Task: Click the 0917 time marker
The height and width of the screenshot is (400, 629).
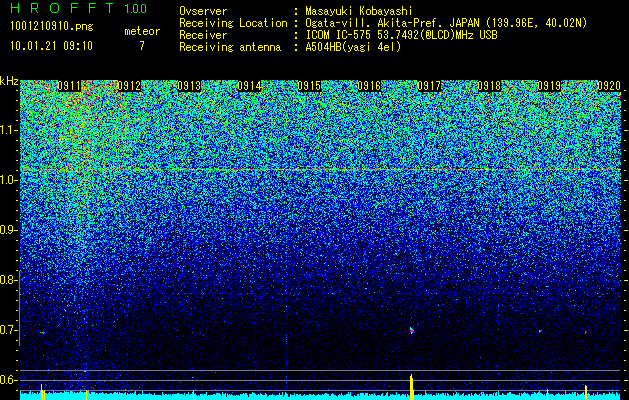Action: pyautogui.click(x=429, y=86)
